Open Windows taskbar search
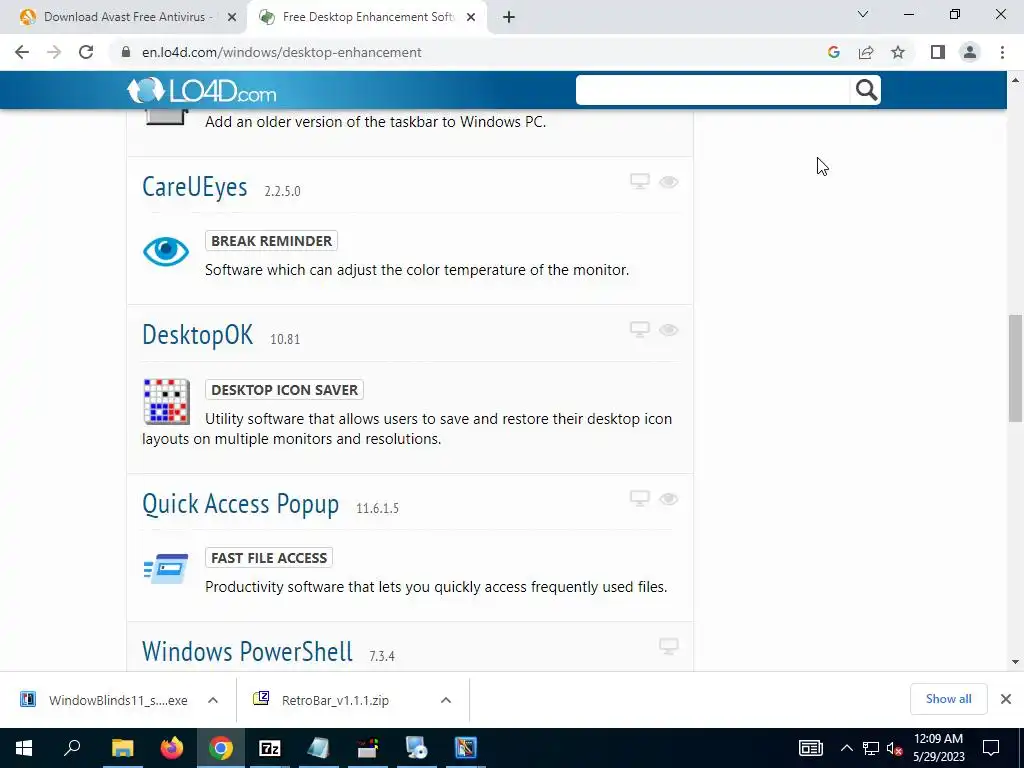The width and height of the screenshot is (1024, 768). coord(72,748)
